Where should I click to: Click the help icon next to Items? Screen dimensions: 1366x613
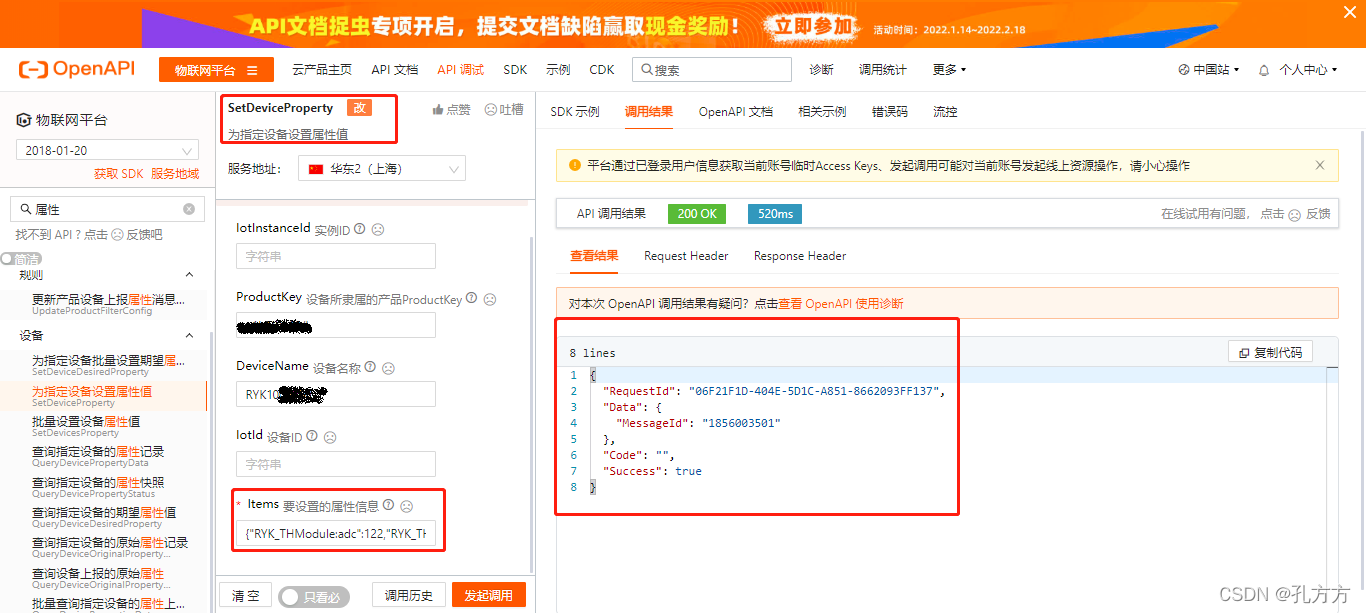click(388, 505)
